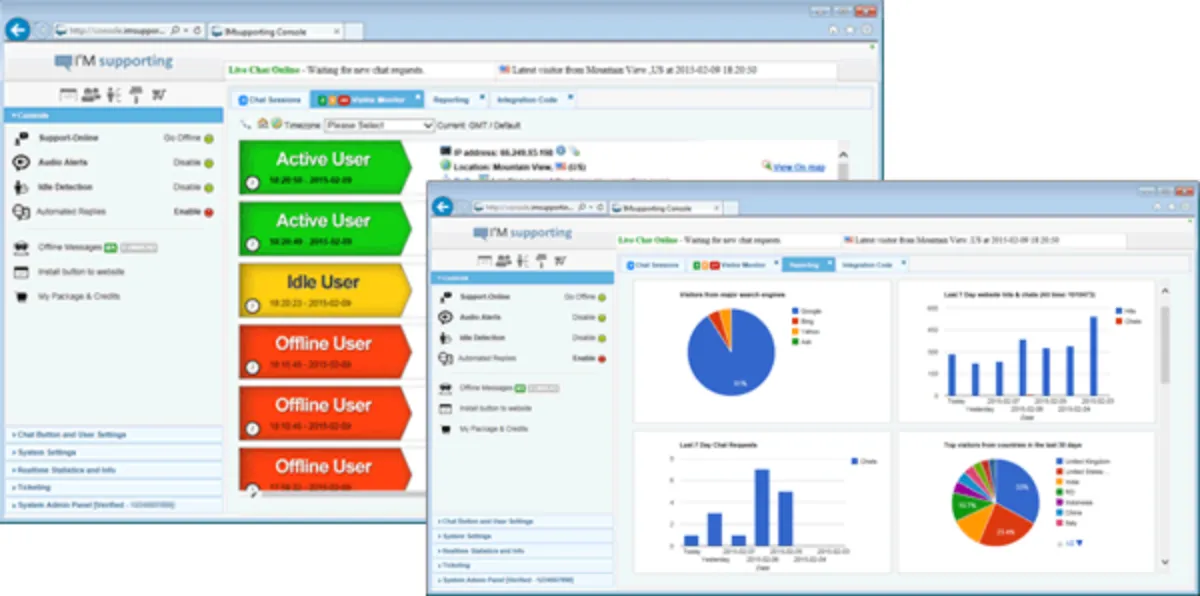Switch to Integration Code tab in front window

pos(871,265)
